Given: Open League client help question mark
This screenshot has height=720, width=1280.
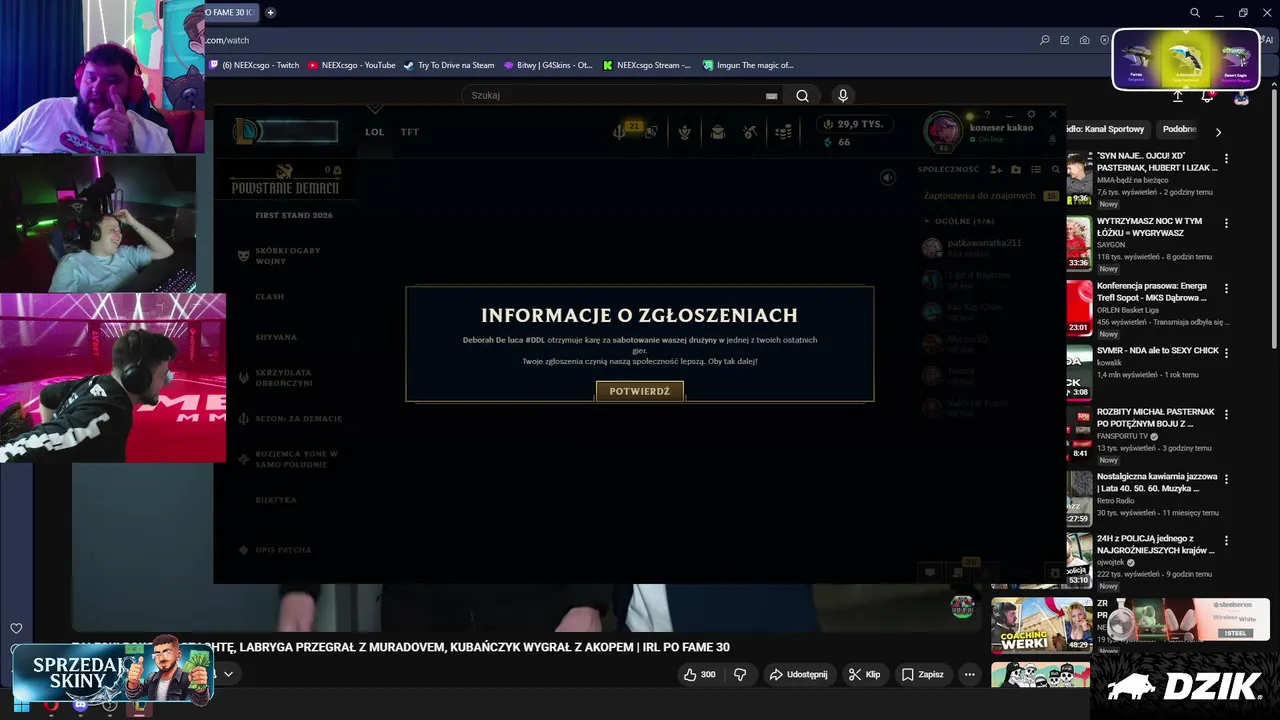Looking at the screenshot, I should point(987,114).
